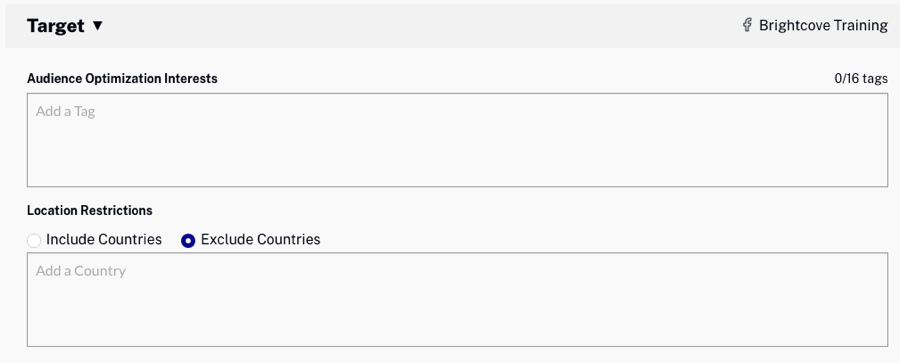
Task: Click the Add a Country placeholder text
Action: tap(81, 271)
